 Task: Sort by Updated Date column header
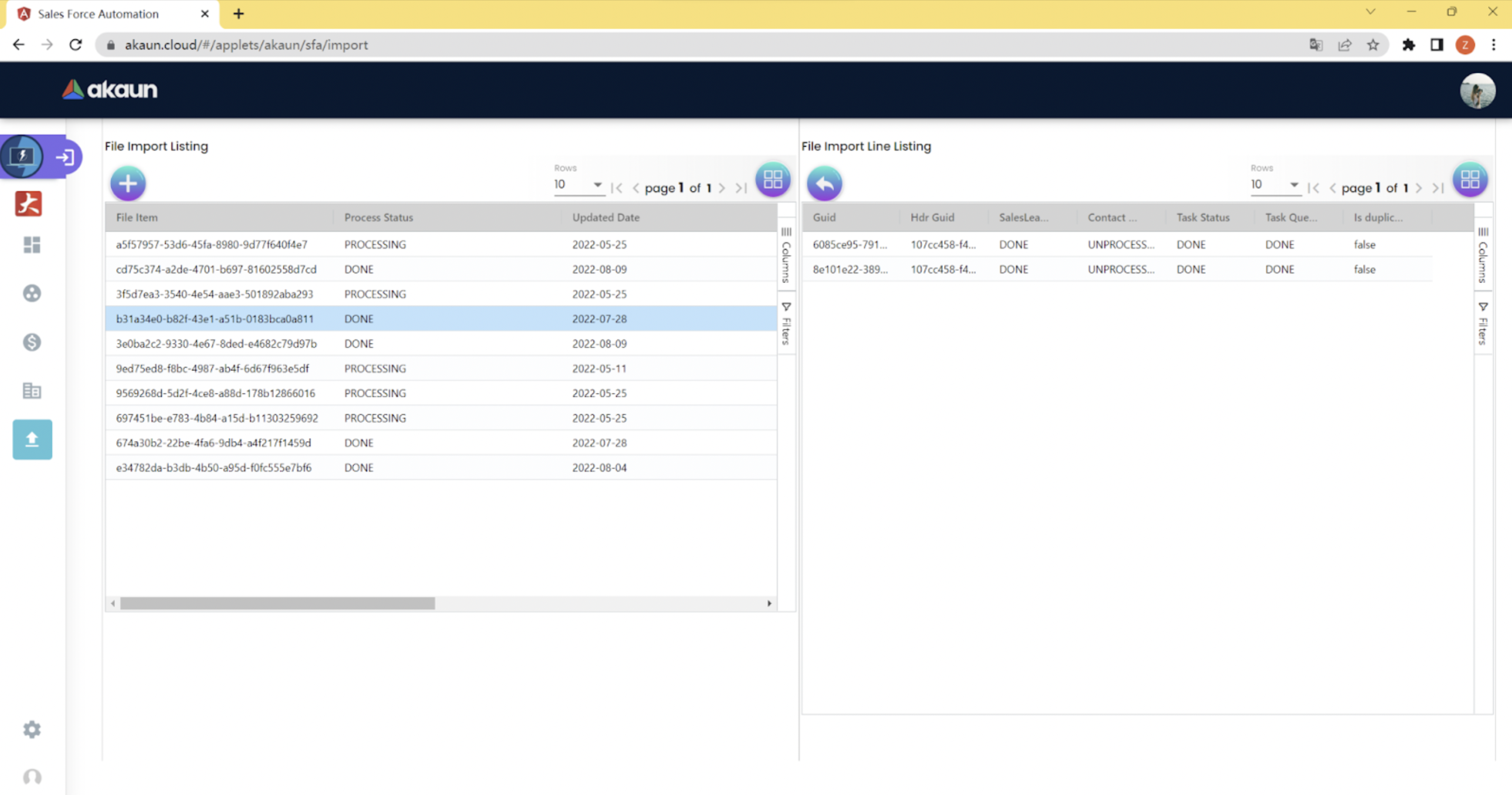[x=606, y=217]
